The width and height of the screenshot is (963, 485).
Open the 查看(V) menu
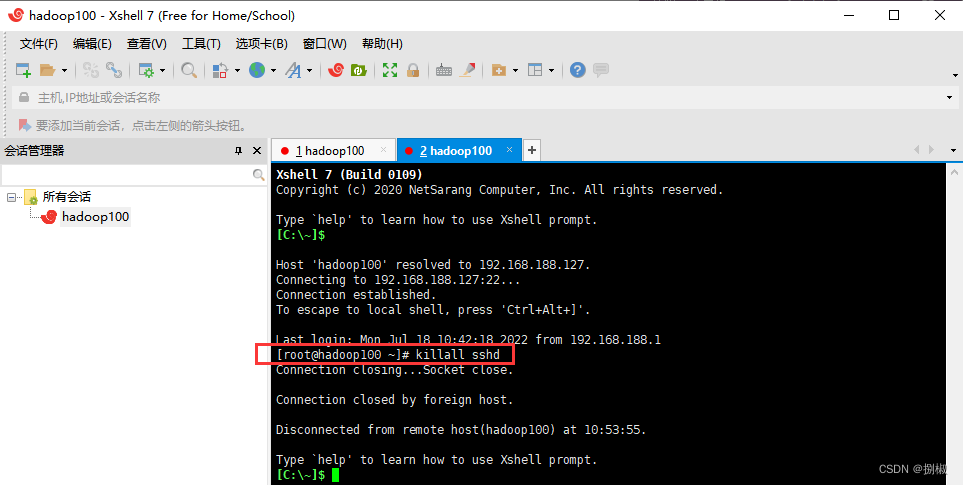pos(147,44)
